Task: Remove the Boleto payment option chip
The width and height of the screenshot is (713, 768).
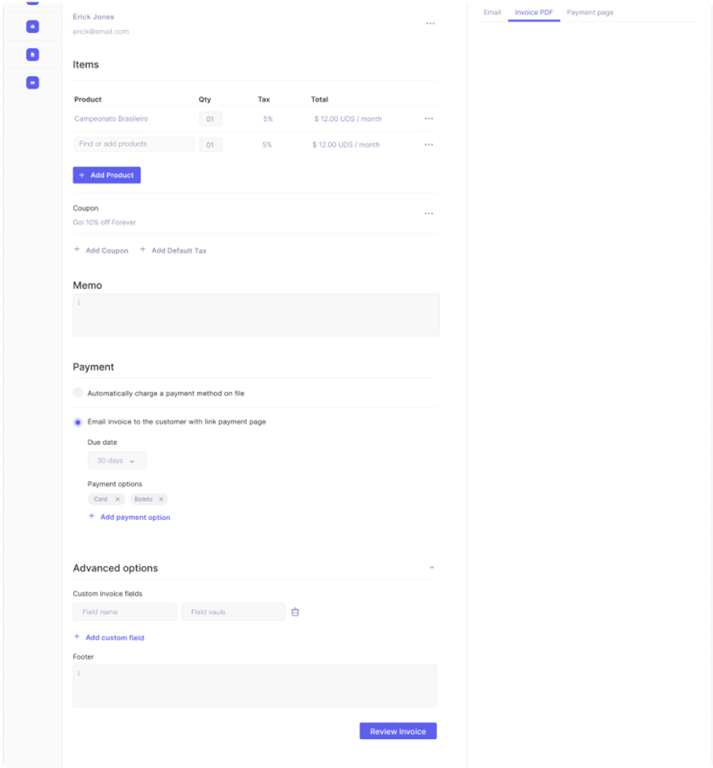Action: coord(161,499)
